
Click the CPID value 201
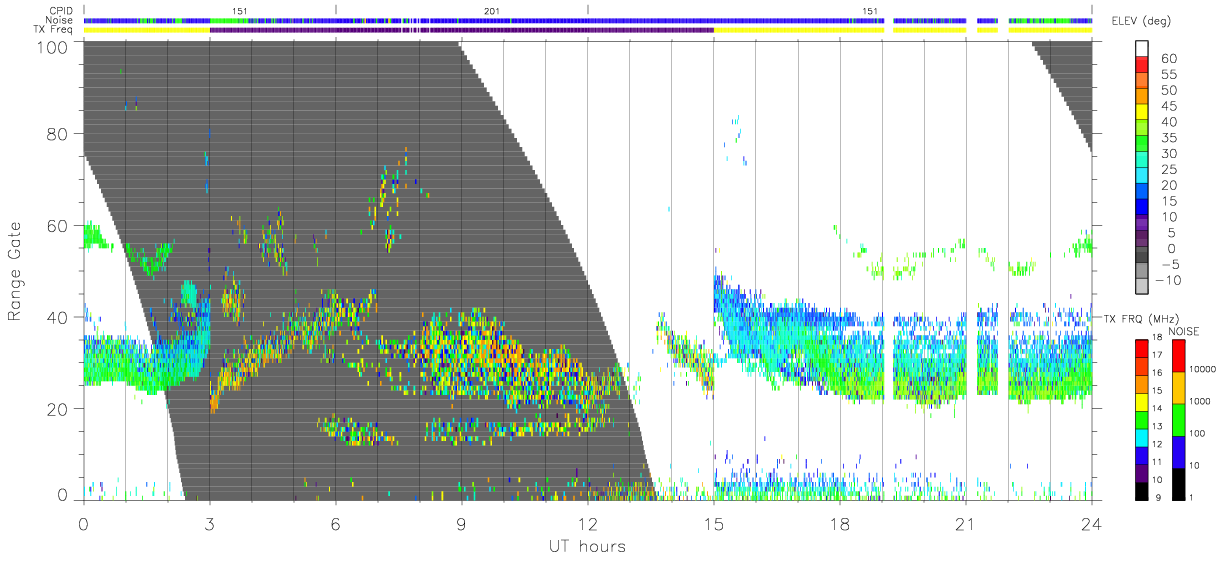492,10
